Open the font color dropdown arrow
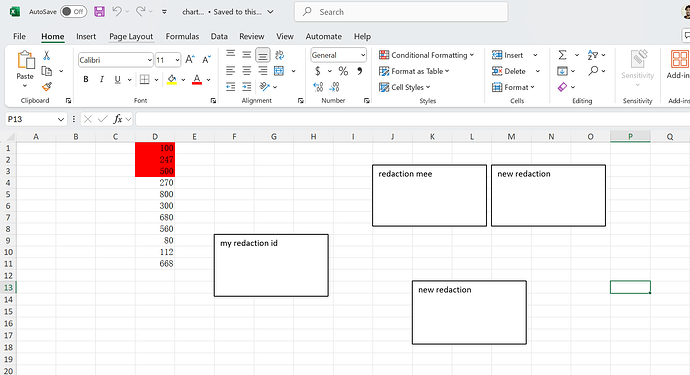690x375 pixels. tap(208, 80)
